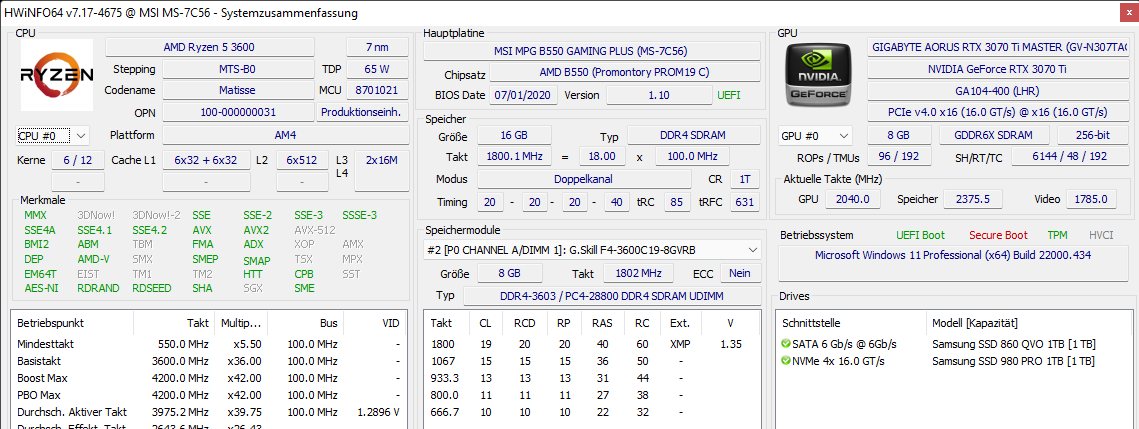1139x429 pixels.
Task: Open the CPU #0 selector dropdown
Action: pyautogui.click(x=52, y=136)
